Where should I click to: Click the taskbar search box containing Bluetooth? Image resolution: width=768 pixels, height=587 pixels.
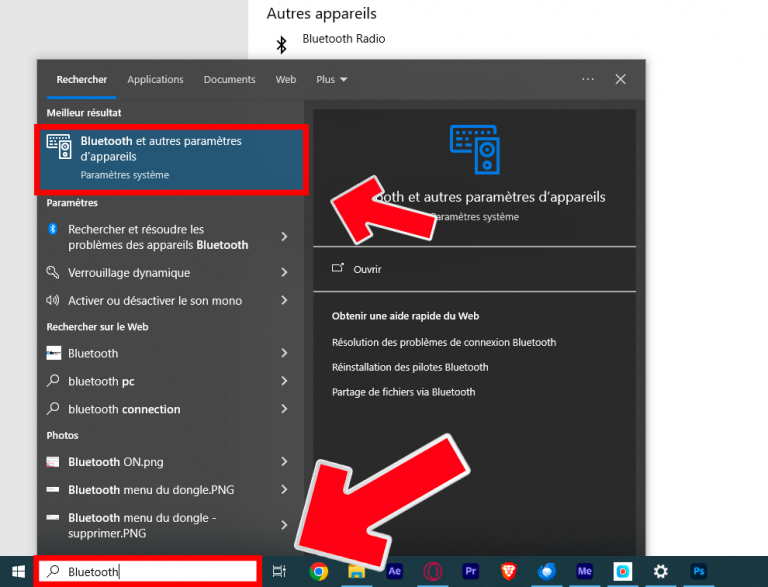(147, 571)
